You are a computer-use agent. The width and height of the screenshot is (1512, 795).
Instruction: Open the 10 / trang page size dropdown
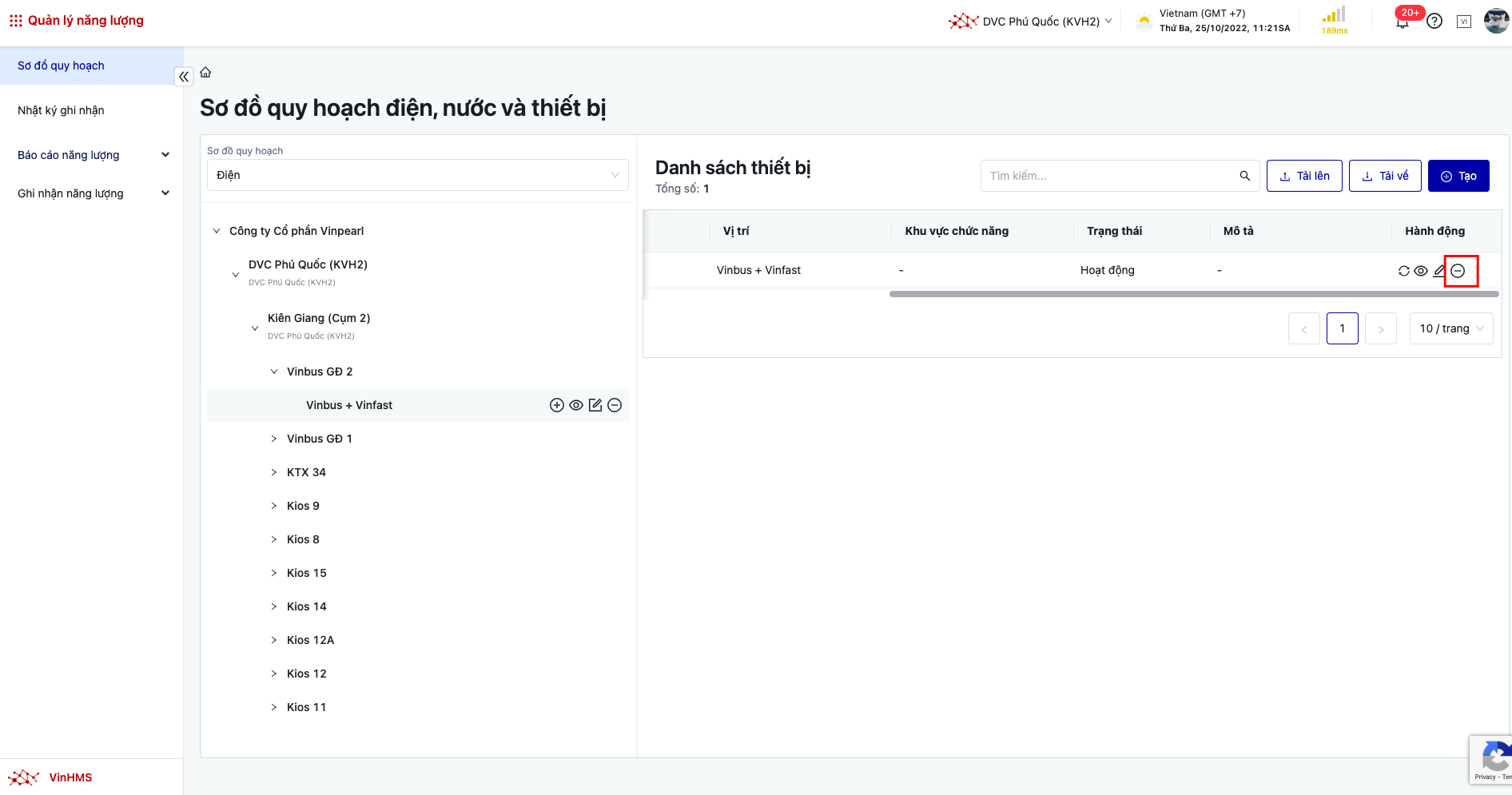click(1450, 328)
